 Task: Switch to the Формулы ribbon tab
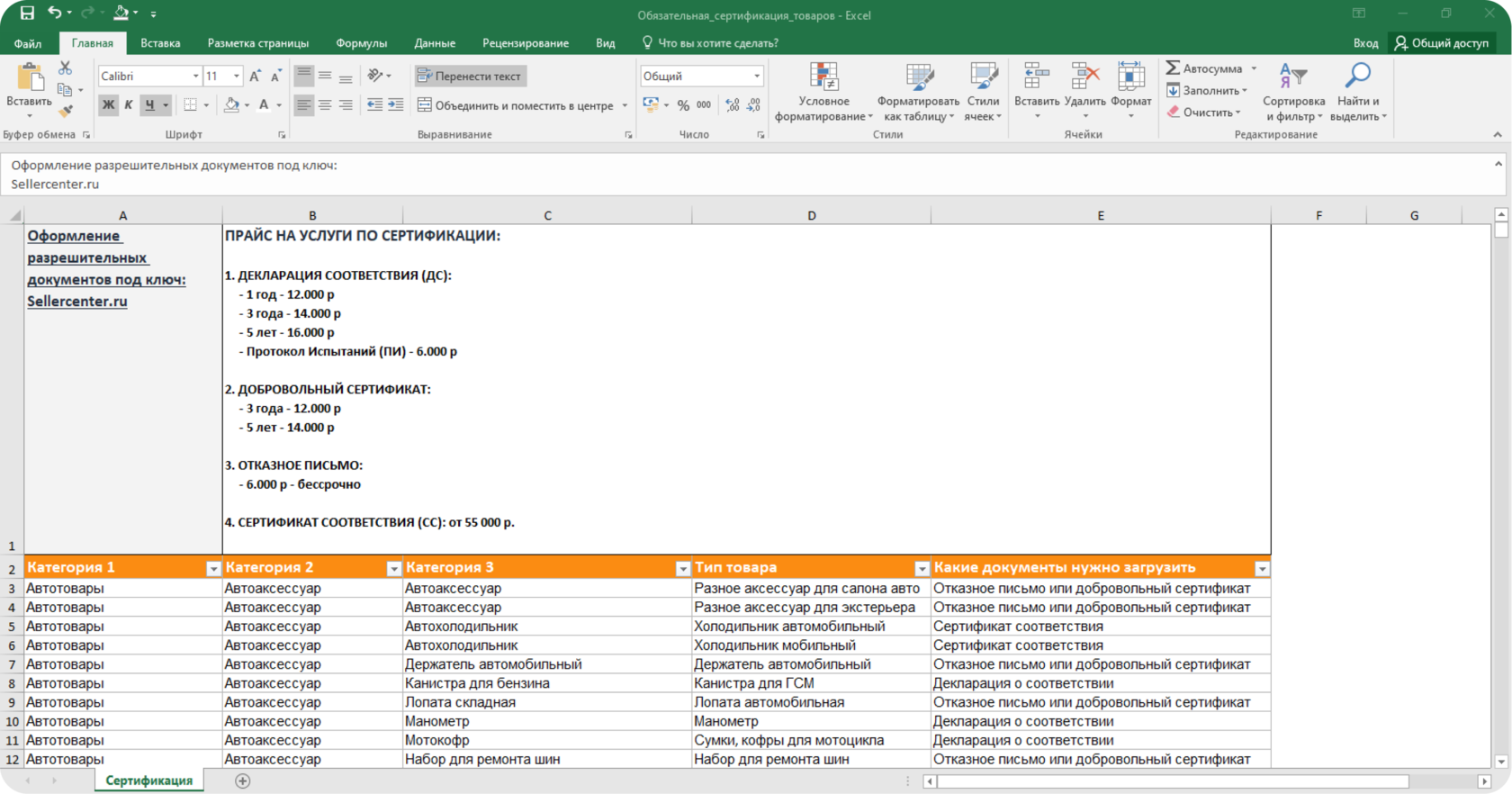(x=361, y=43)
